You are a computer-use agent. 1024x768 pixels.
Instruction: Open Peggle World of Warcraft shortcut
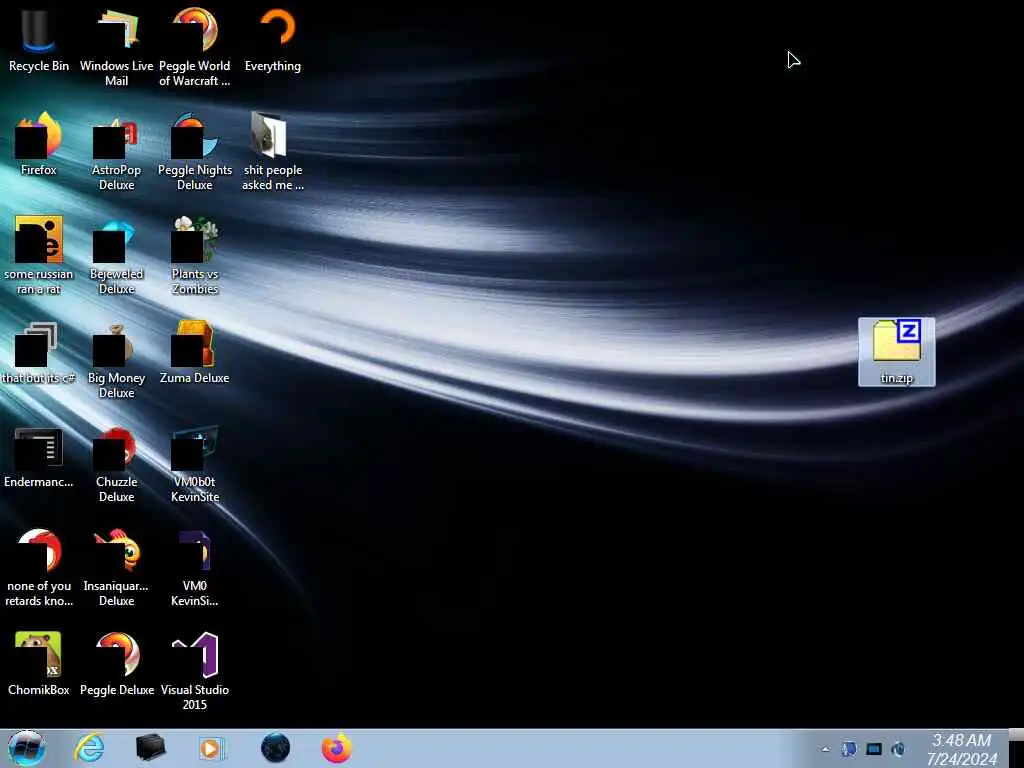coord(195,47)
